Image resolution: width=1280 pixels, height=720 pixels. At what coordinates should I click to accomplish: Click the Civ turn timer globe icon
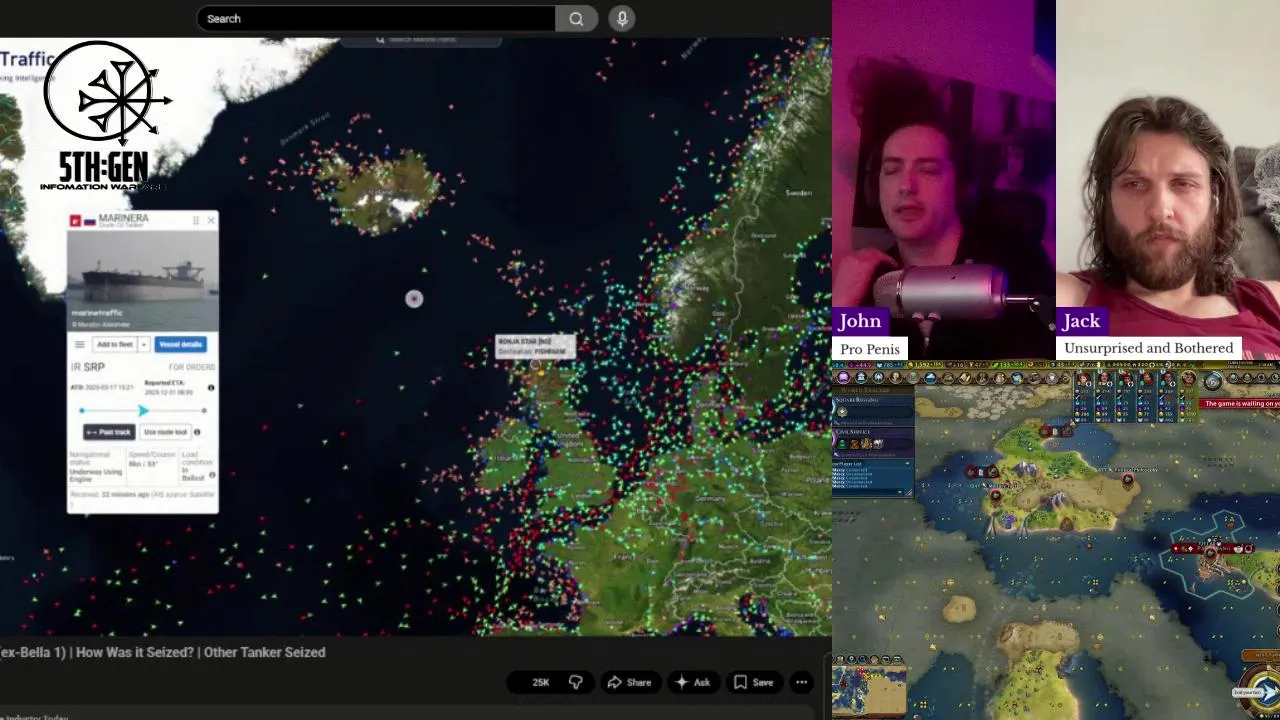tap(1212, 381)
